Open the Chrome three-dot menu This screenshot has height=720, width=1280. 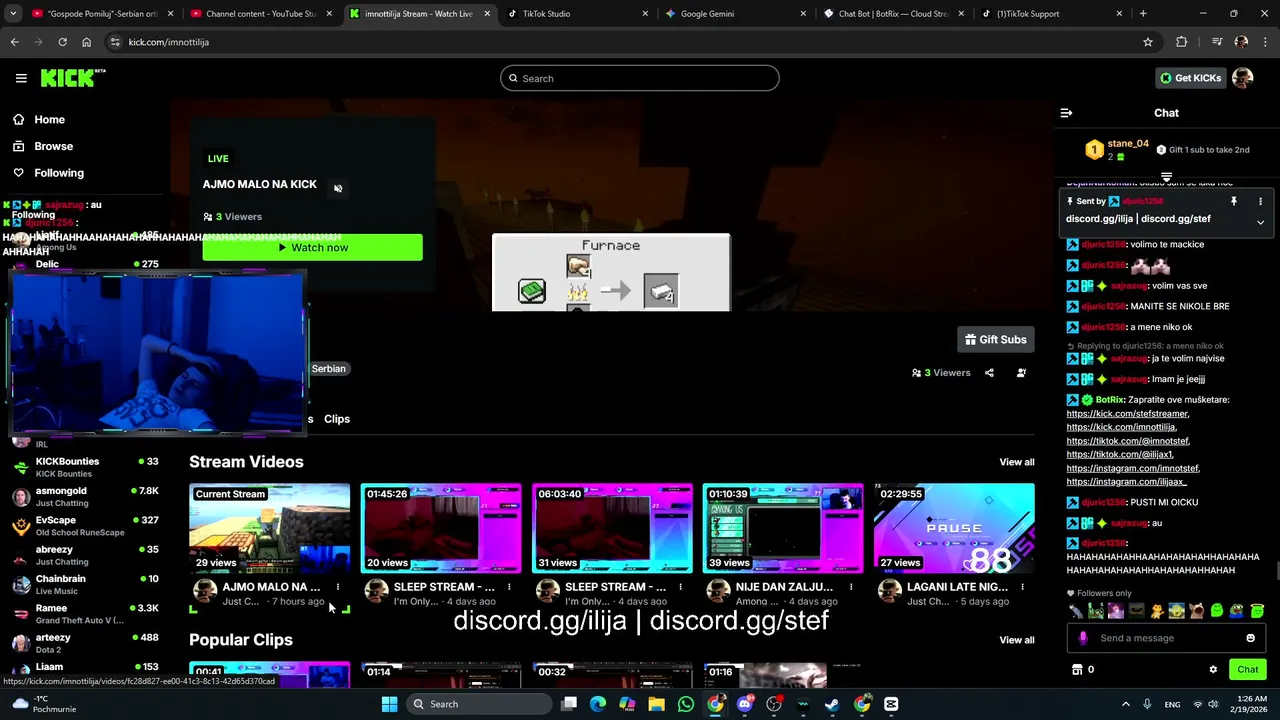(1265, 42)
